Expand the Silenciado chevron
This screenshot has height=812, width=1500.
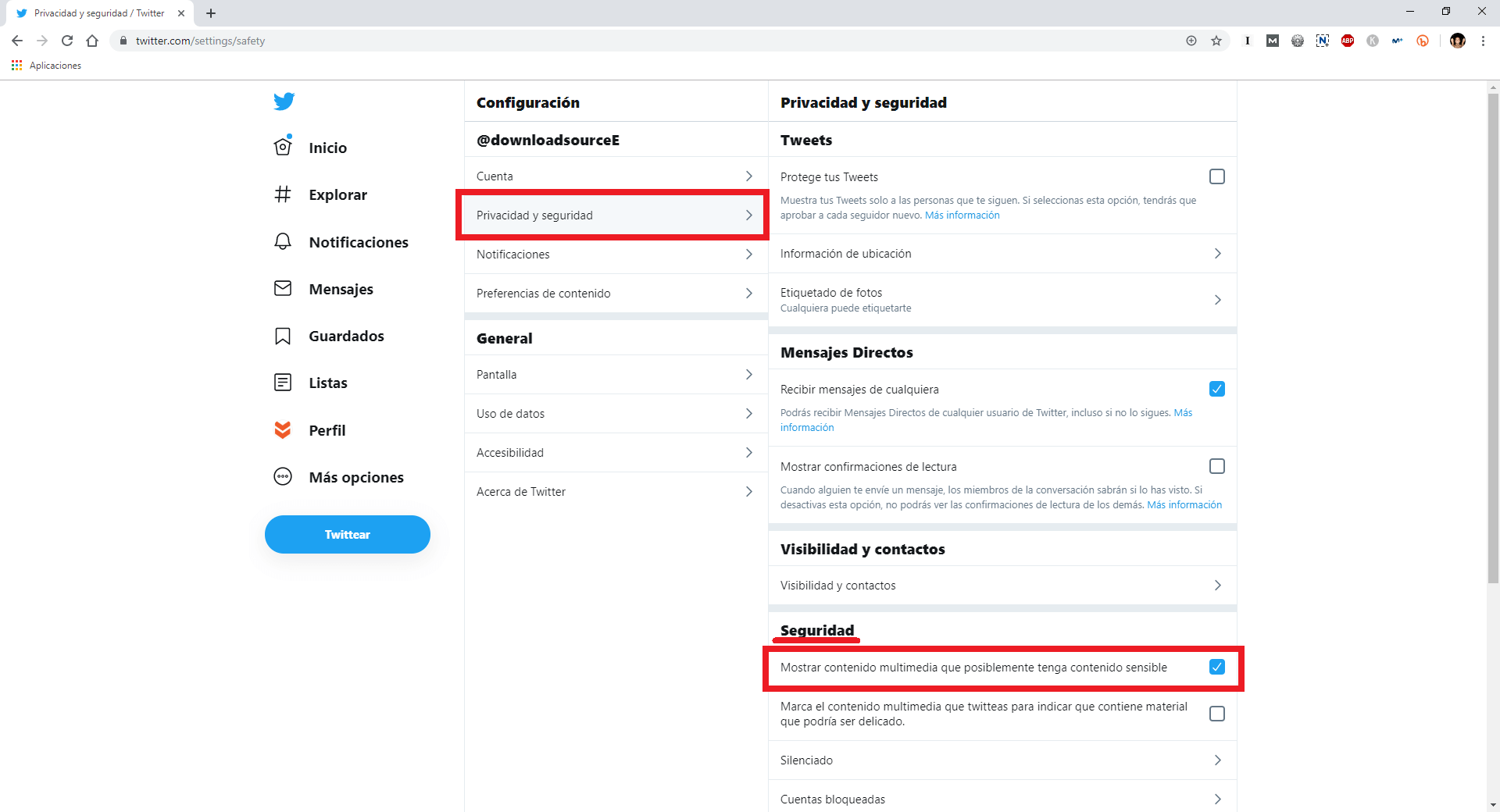(x=1217, y=760)
